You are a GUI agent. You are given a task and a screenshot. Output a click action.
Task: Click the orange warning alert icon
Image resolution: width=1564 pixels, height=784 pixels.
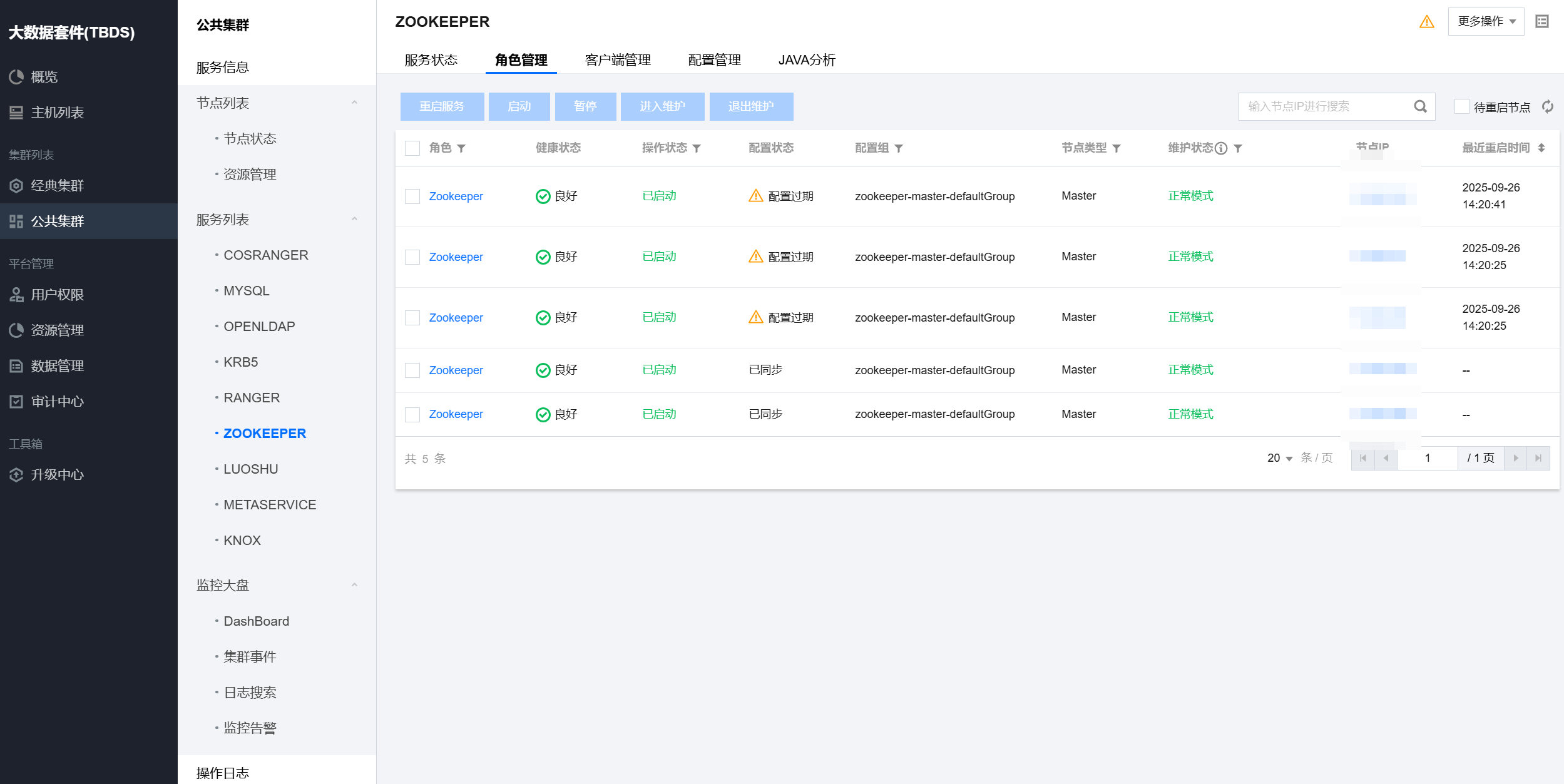click(x=1426, y=22)
